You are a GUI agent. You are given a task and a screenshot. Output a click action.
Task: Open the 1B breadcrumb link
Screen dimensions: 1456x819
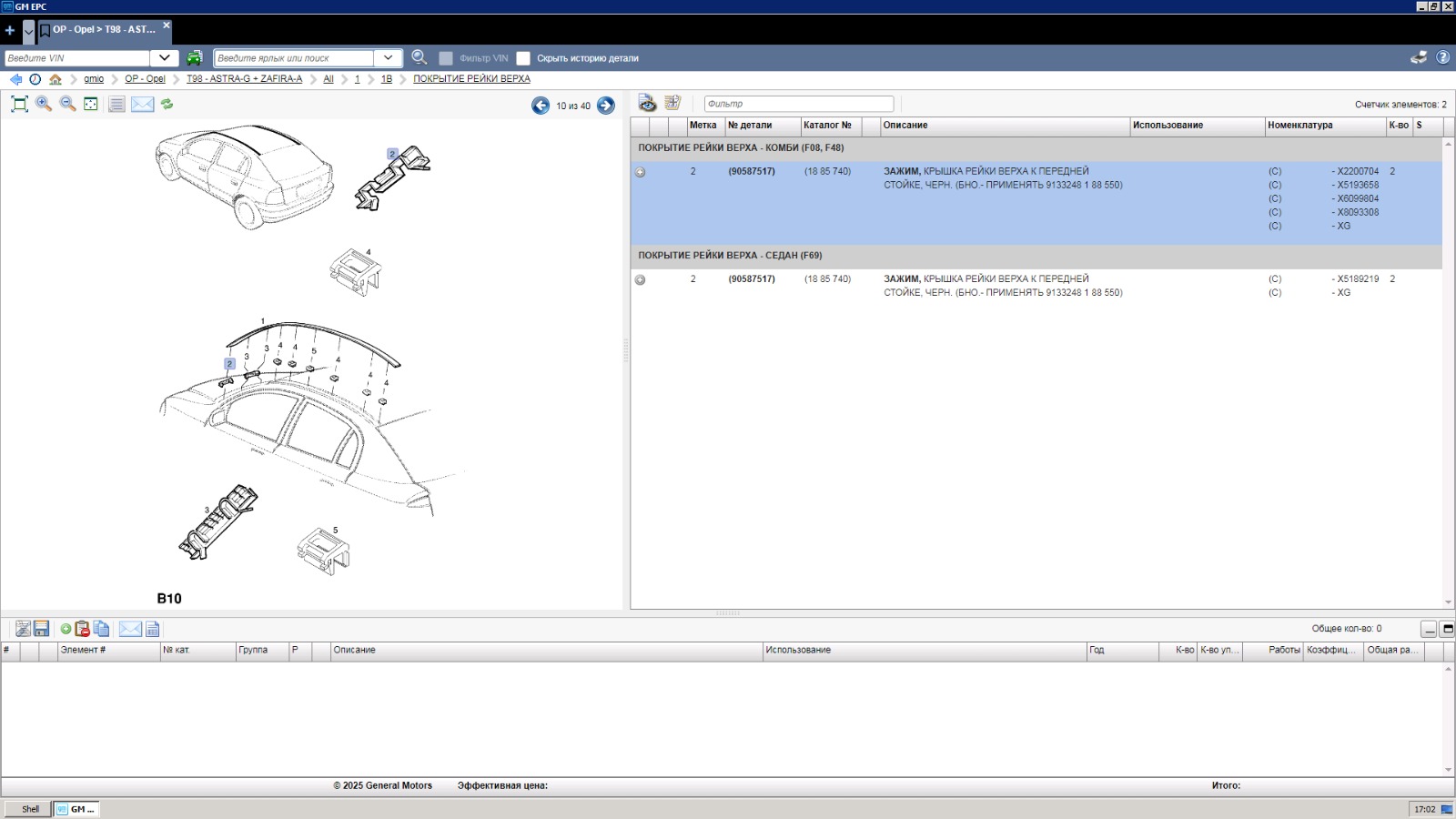[x=387, y=79]
